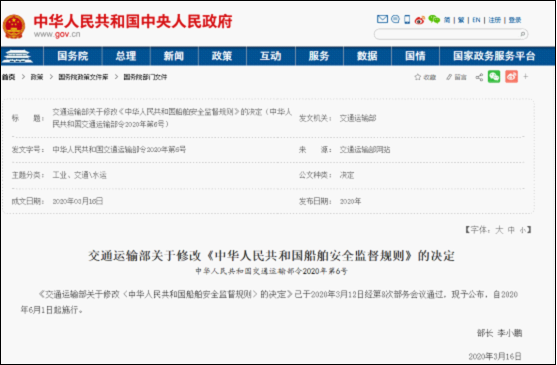Open the 政策 navigation tab
The width and height of the screenshot is (557, 365).
pyautogui.click(x=222, y=56)
